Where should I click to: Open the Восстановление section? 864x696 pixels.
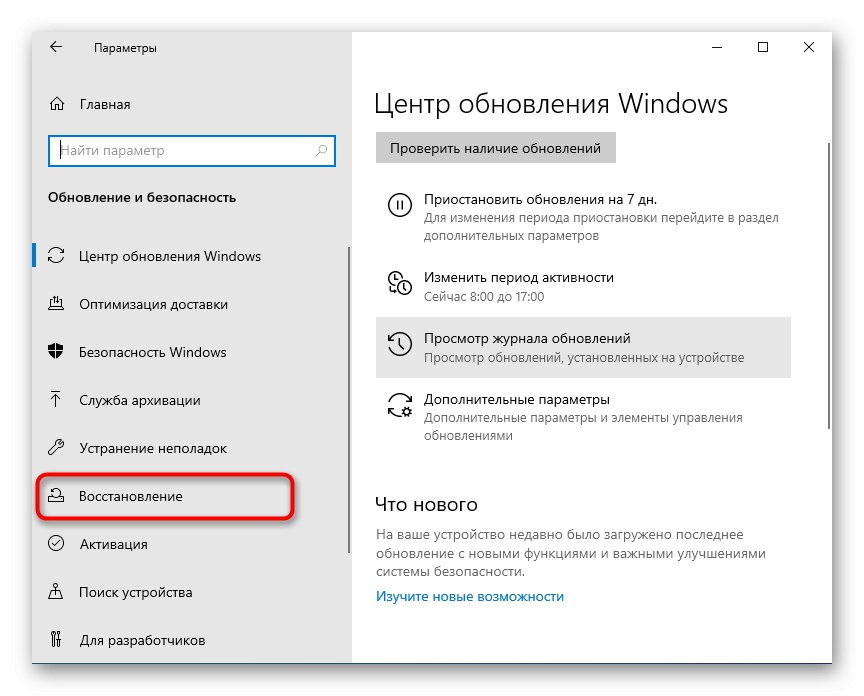pos(131,496)
